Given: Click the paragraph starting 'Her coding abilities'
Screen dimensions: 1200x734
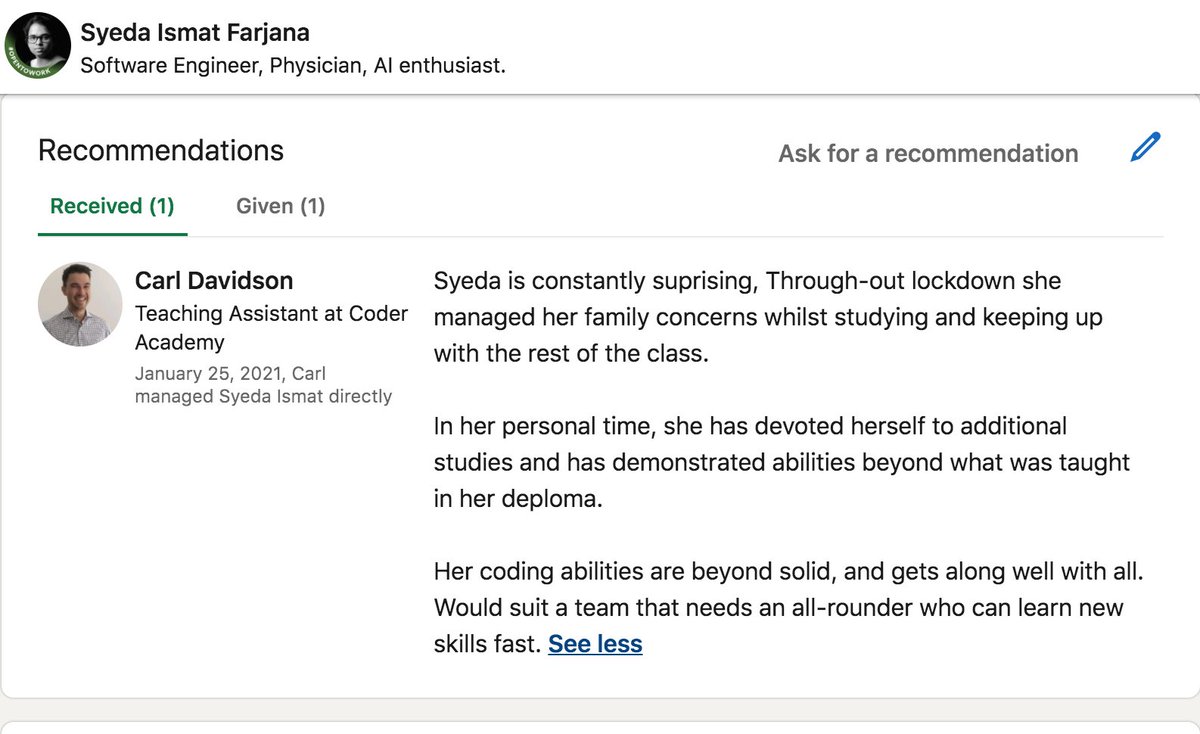Looking at the screenshot, I should pyautogui.click(x=788, y=607).
